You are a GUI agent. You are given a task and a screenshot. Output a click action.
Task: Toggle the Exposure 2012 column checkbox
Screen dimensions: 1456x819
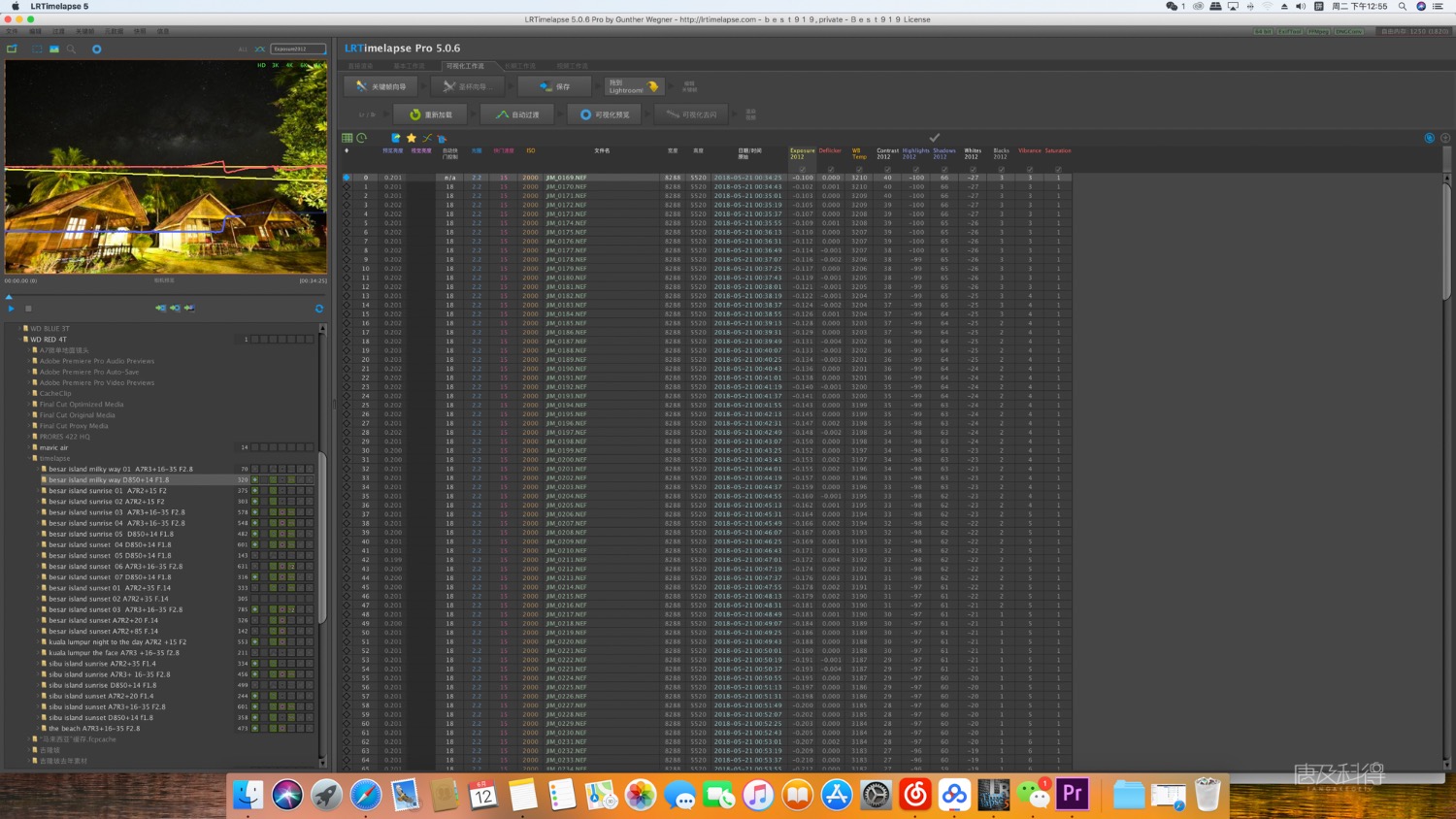point(802,169)
